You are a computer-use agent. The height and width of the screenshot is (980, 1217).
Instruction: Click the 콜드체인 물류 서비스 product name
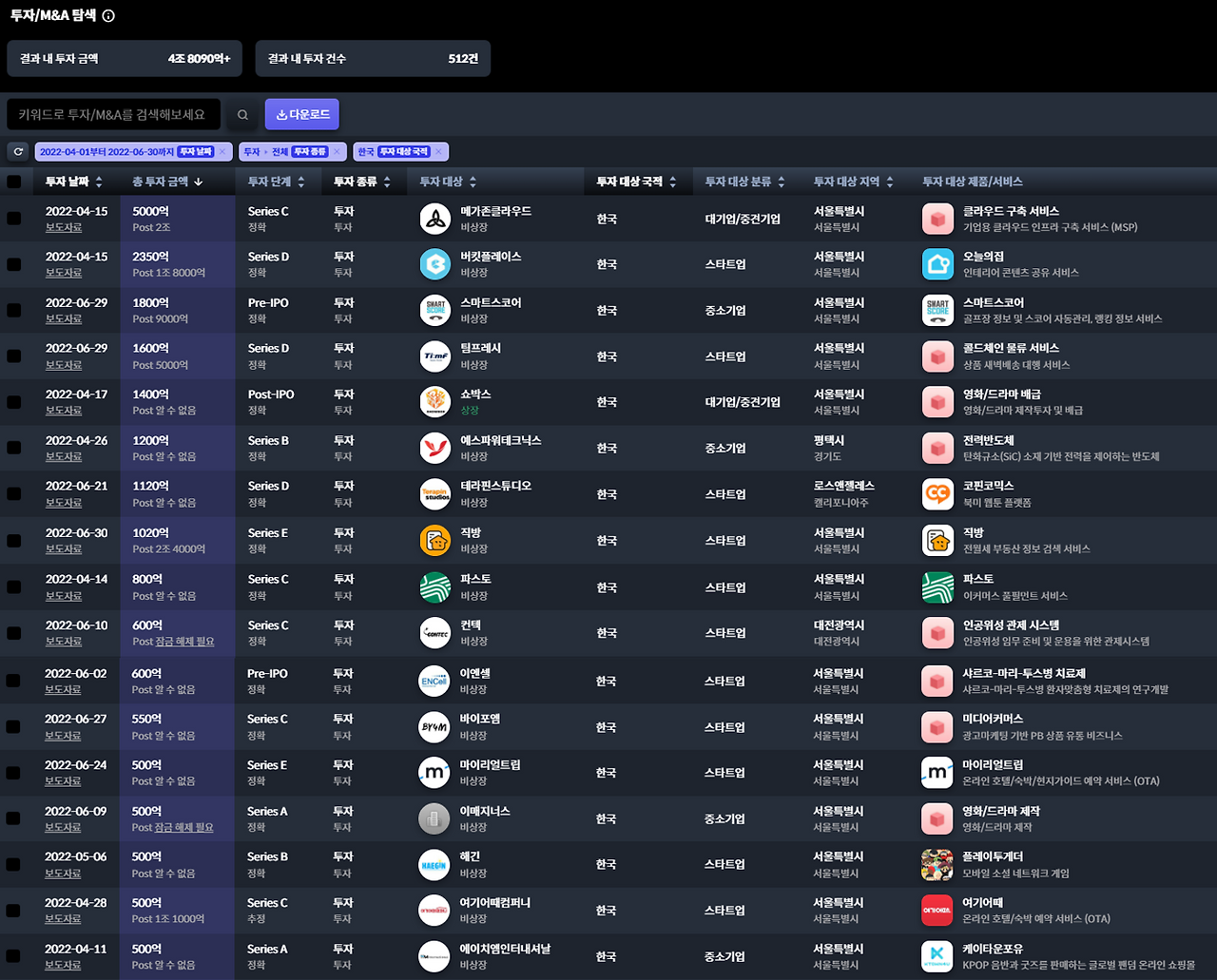pos(1011,349)
